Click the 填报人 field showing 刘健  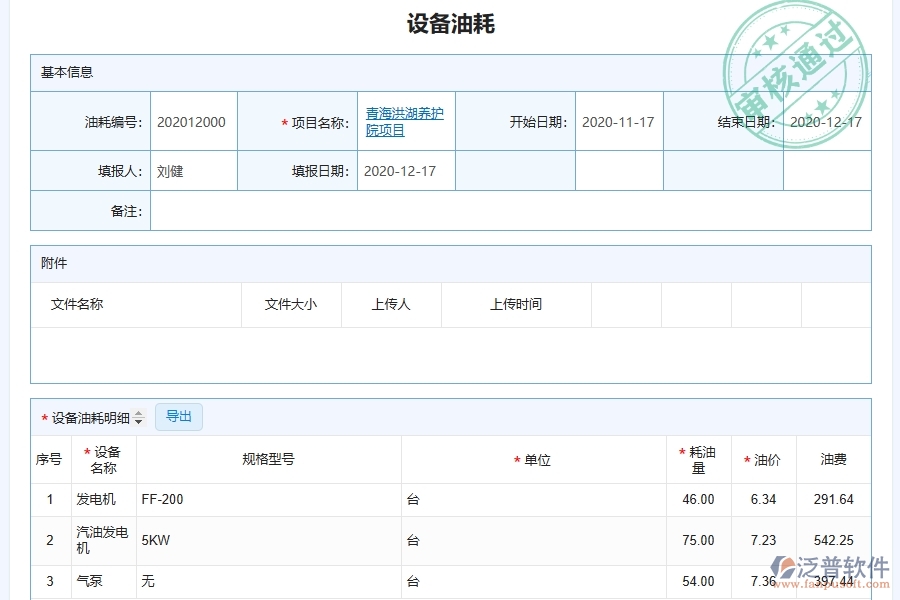192,170
